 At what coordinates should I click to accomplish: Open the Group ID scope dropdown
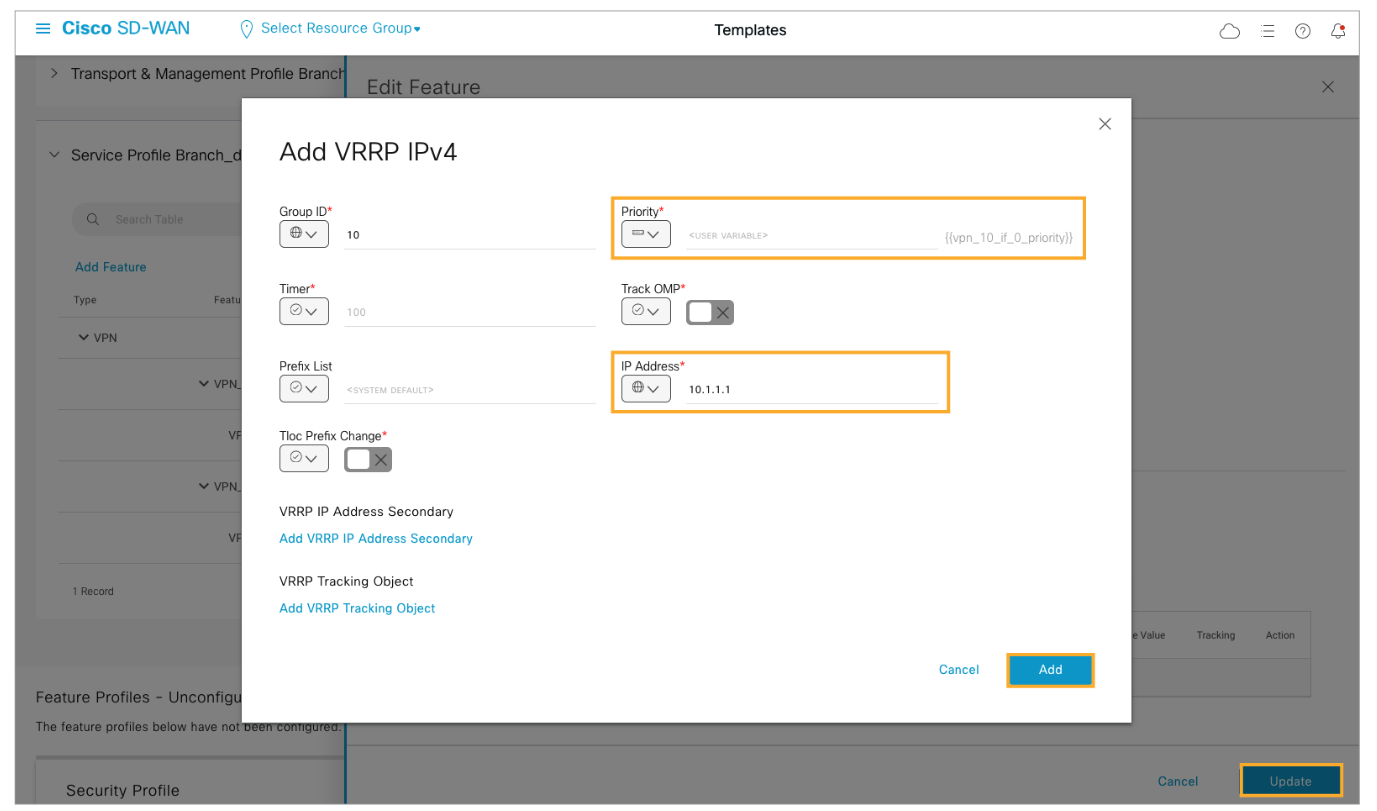(x=303, y=234)
